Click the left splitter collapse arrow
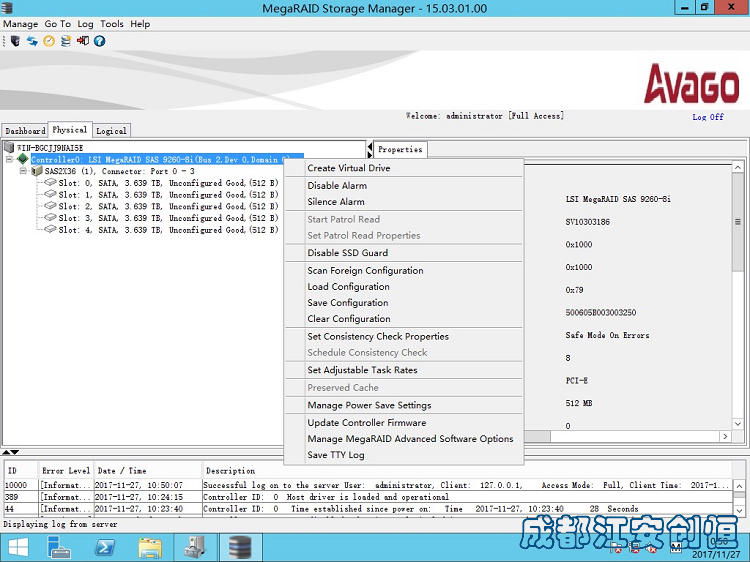The image size is (750, 562). [369, 146]
